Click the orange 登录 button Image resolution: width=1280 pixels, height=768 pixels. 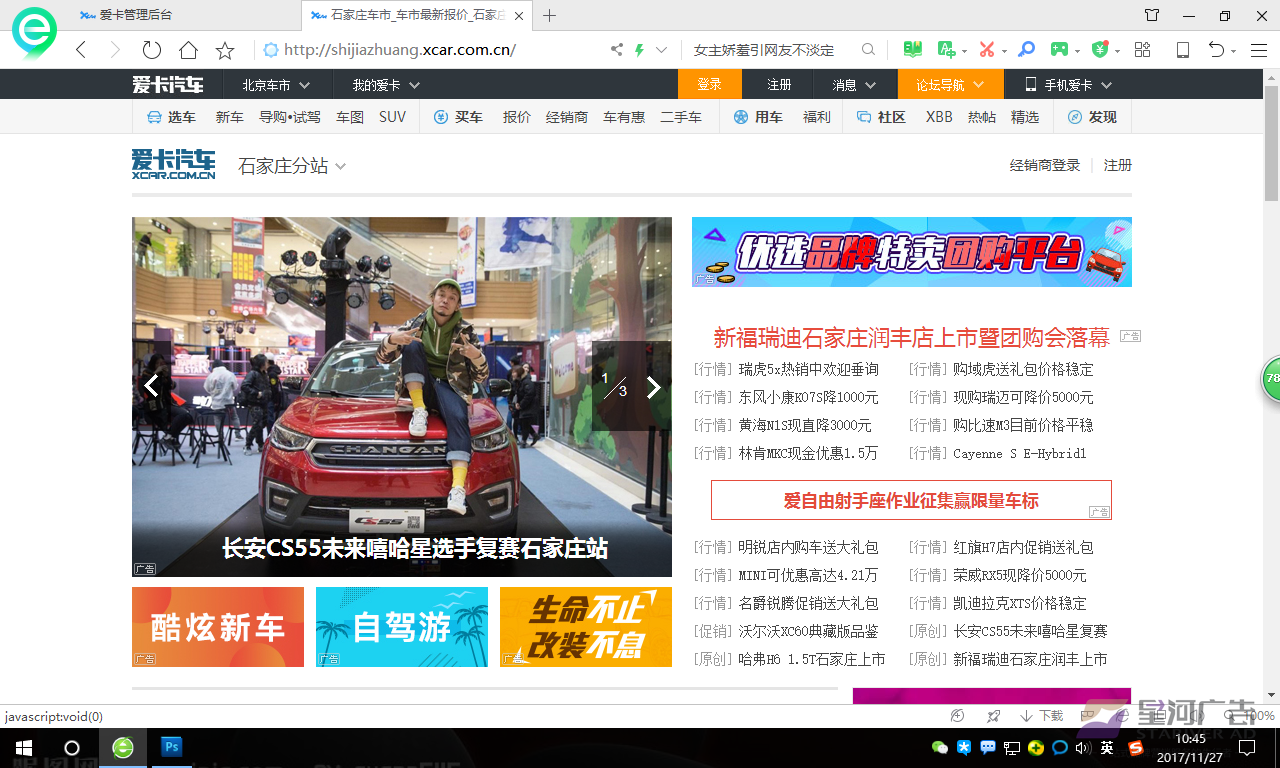[709, 85]
